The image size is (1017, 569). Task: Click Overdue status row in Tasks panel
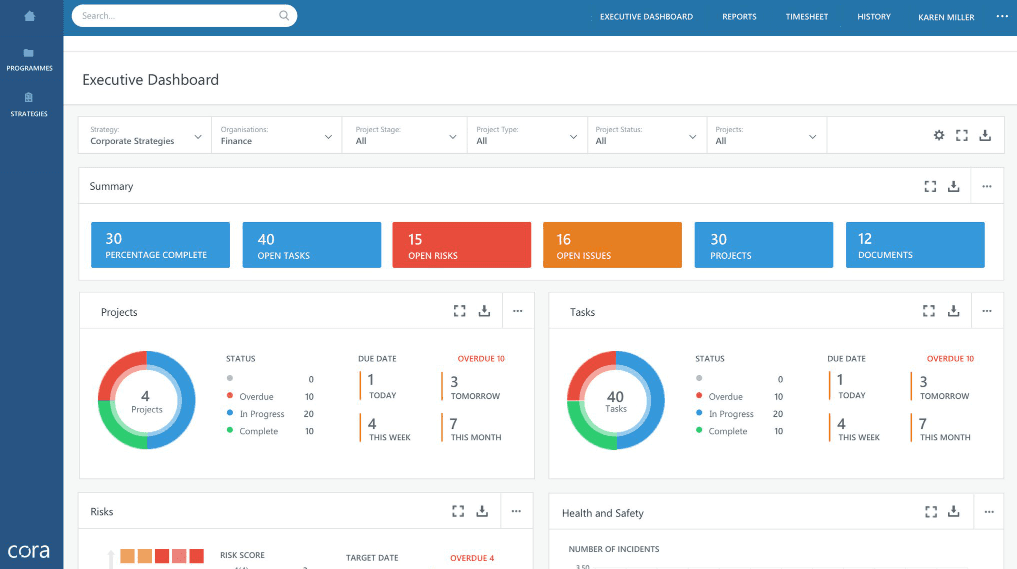point(739,396)
